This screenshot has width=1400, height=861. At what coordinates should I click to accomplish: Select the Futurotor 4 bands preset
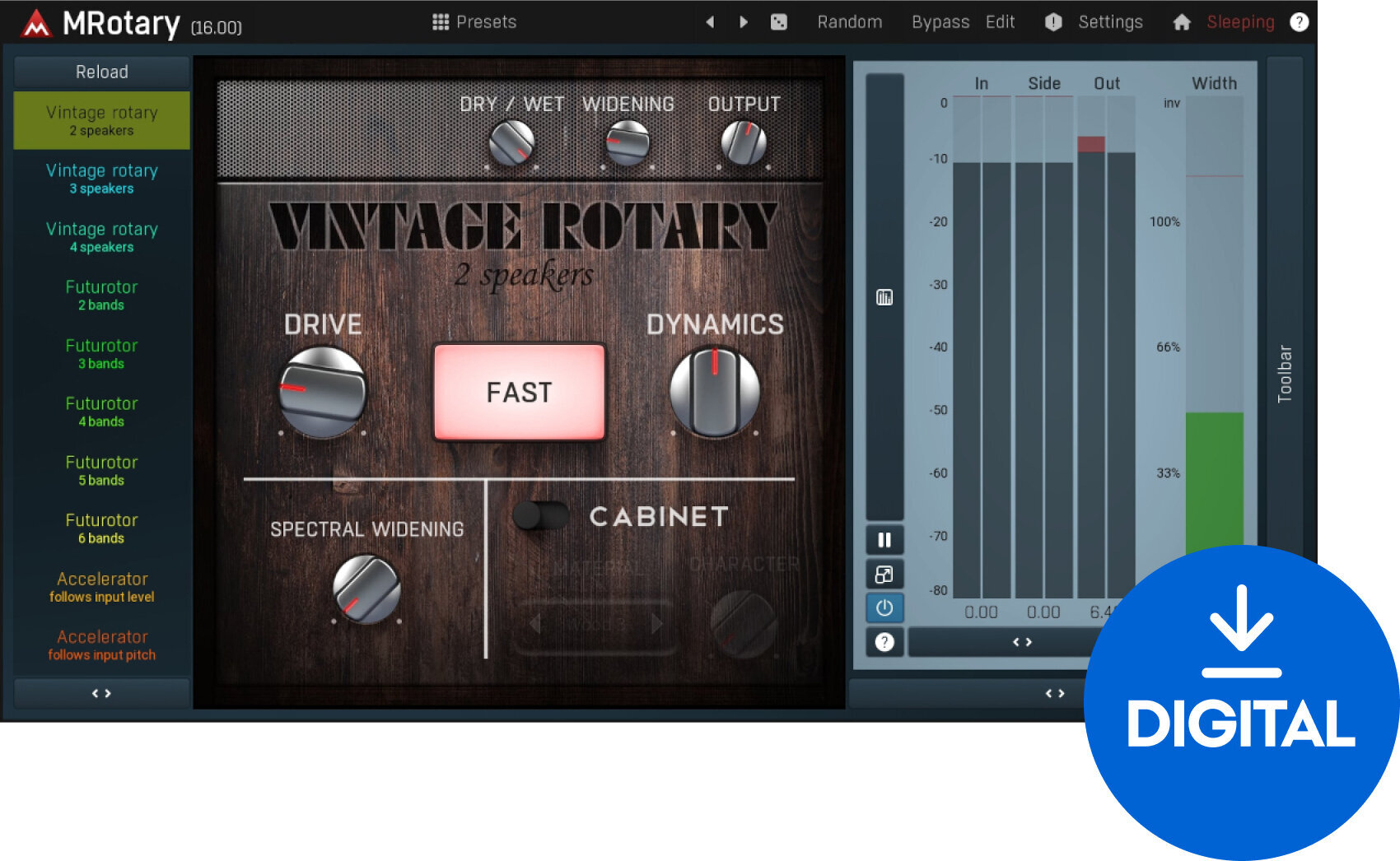(x=101, y=412)
